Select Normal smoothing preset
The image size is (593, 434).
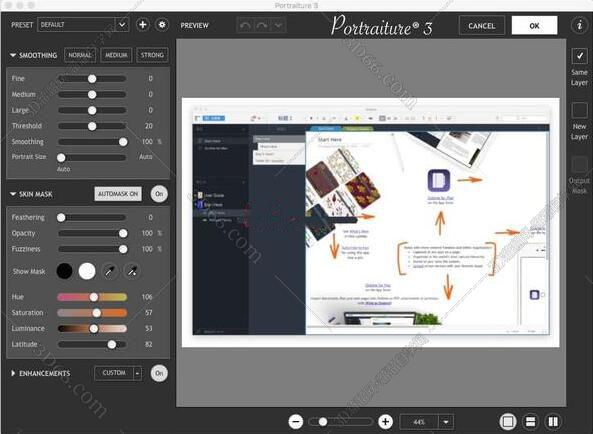point(80,55)
